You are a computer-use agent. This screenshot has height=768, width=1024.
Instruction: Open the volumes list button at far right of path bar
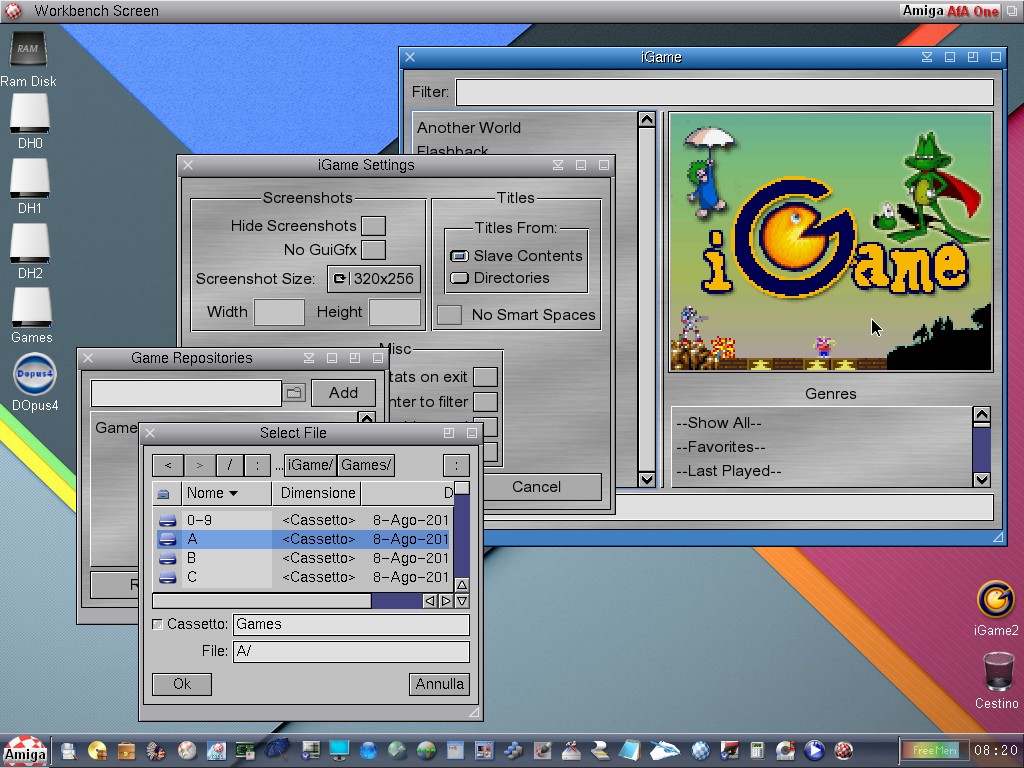[456, 465]
